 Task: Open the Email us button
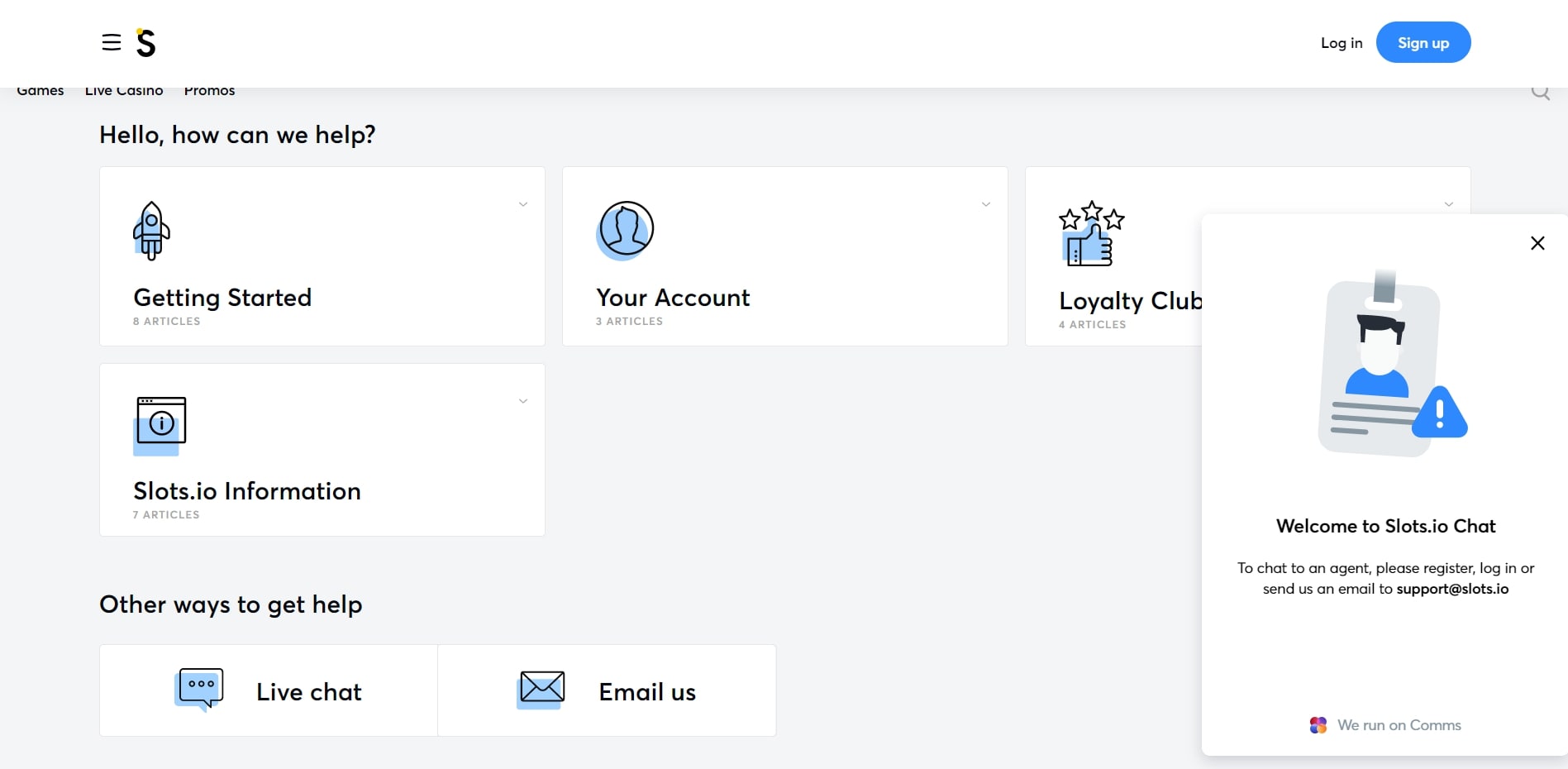pos(607,690)
